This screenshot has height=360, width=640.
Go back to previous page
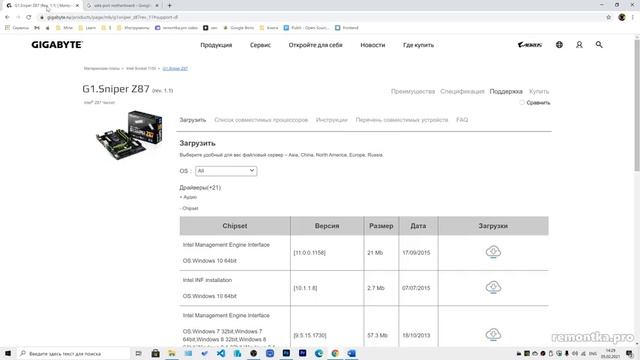[7, 17]
